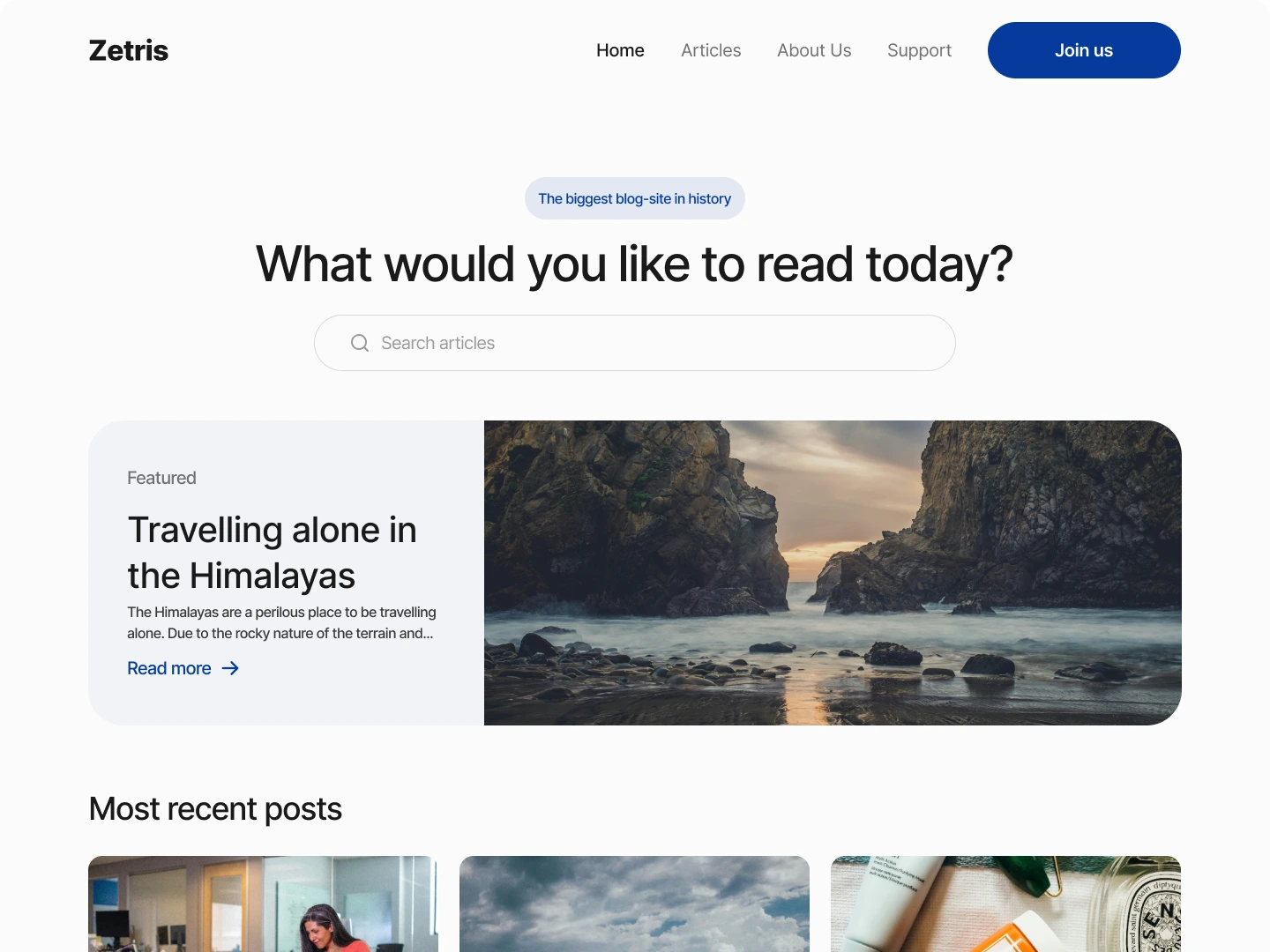The image size is (1270, 952).
Task: Open the cloudy sky post thumbnail
Action: click(x=634, y=904)
